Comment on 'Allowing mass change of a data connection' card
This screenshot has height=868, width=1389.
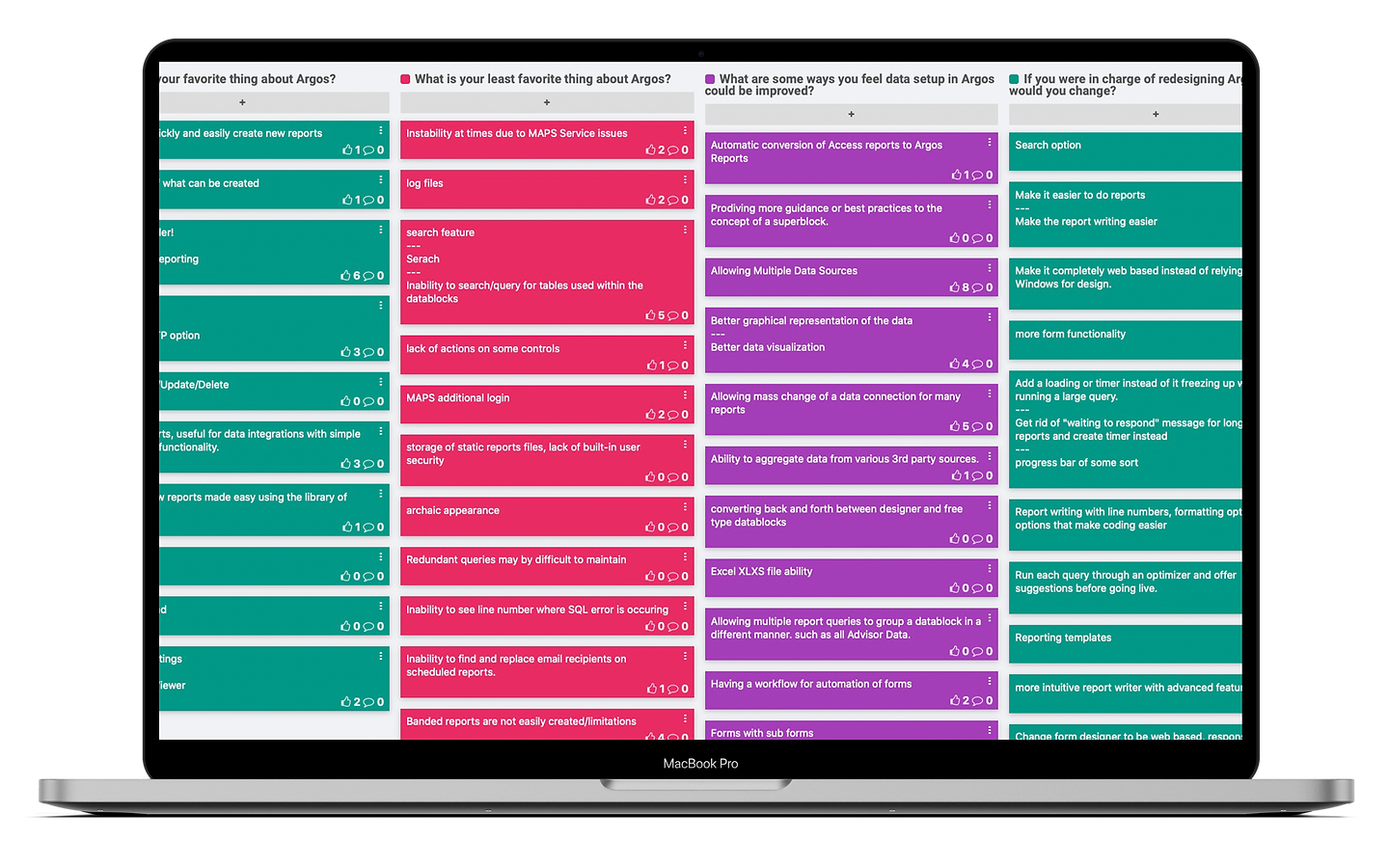point(977,426)
